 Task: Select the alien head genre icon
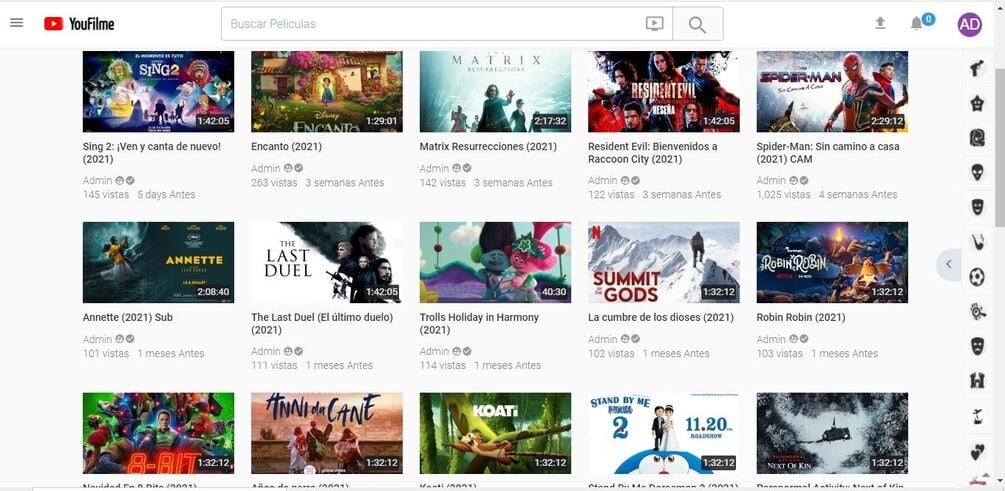coord(977,172)
